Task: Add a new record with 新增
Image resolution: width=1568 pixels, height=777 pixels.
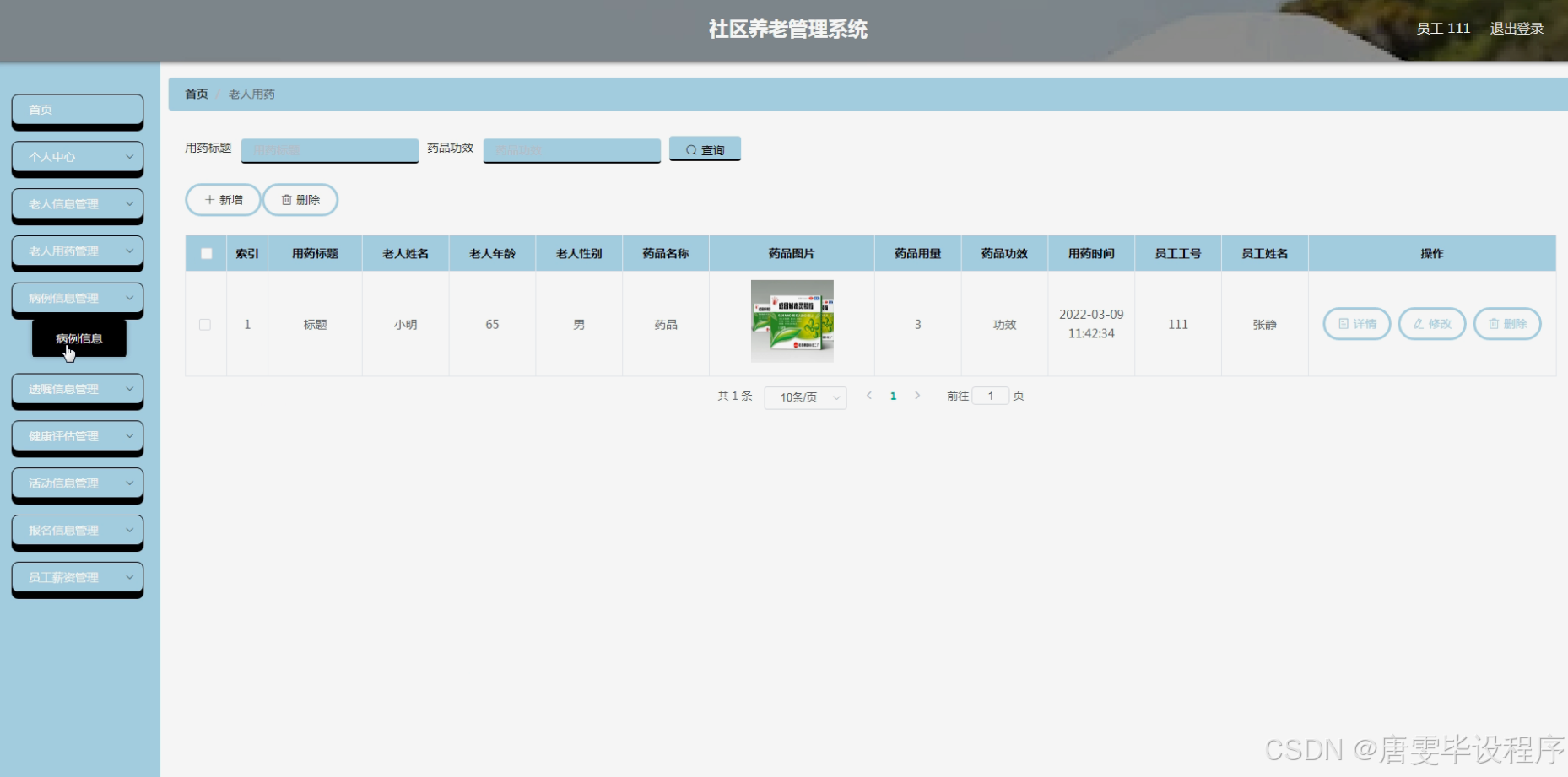Action: pyautogui.click(x=223, y=200)
